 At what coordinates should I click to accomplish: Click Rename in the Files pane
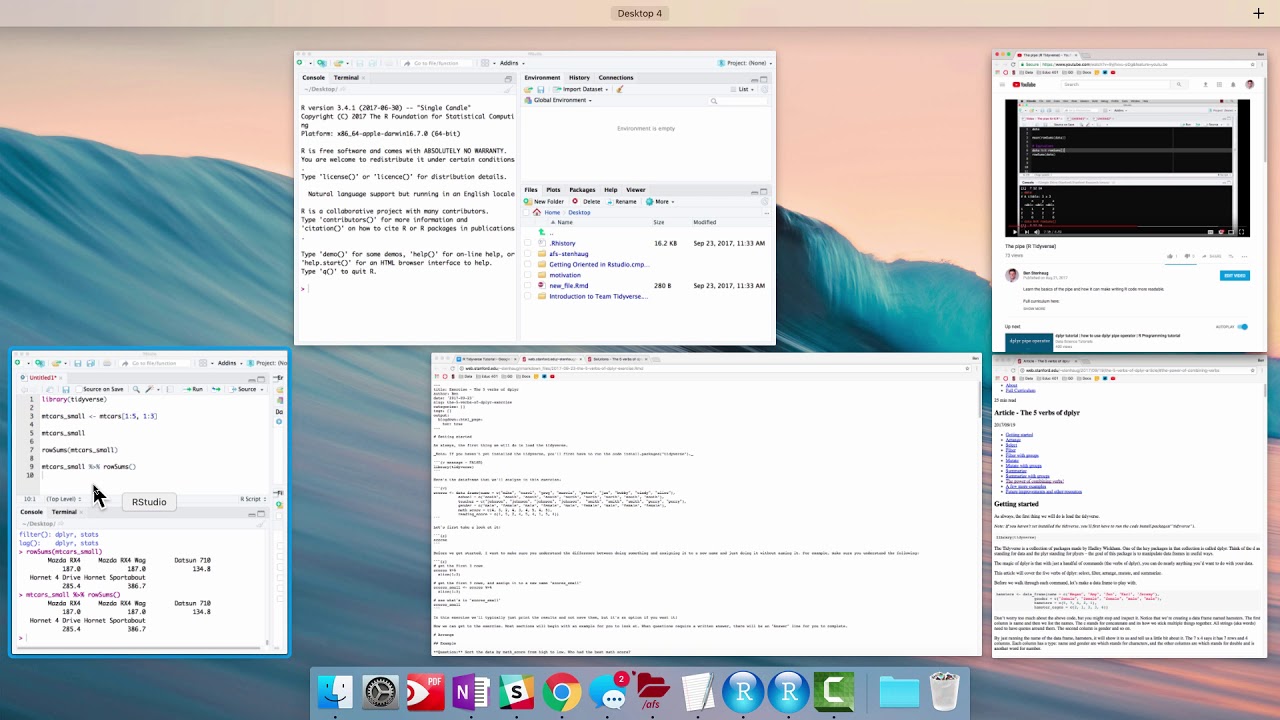621,201
